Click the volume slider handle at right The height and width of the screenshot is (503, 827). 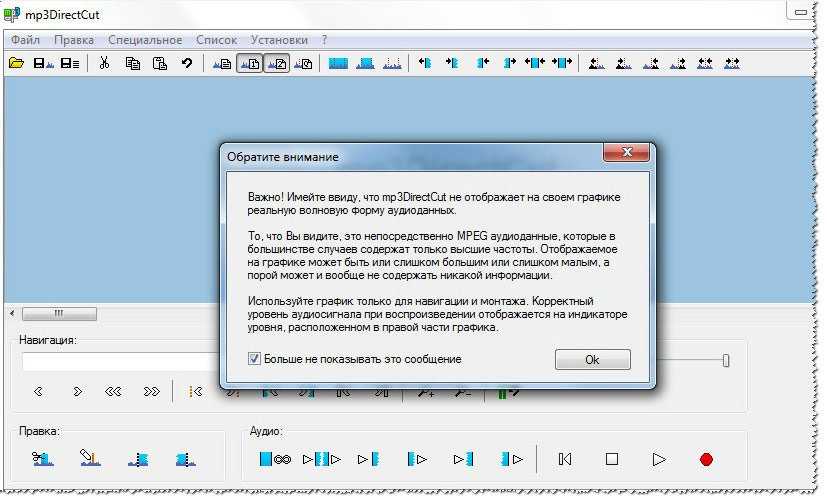(x=726, y=360)
